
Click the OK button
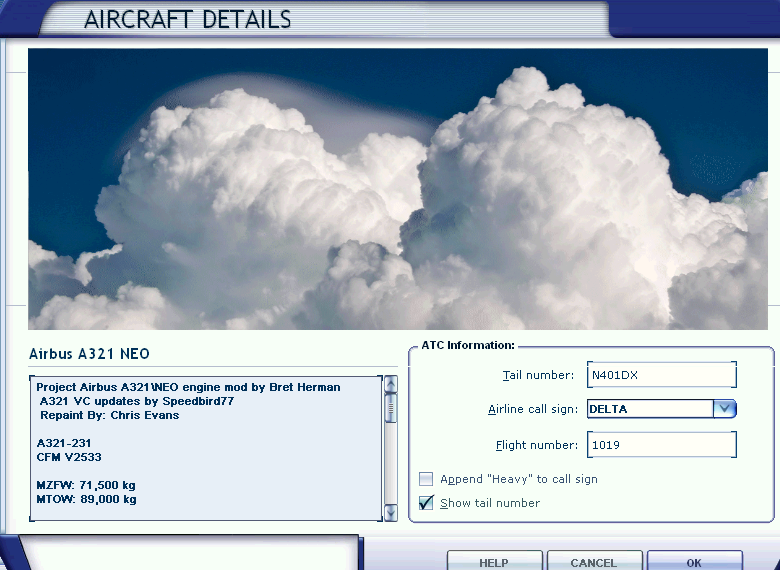(695, 561)
